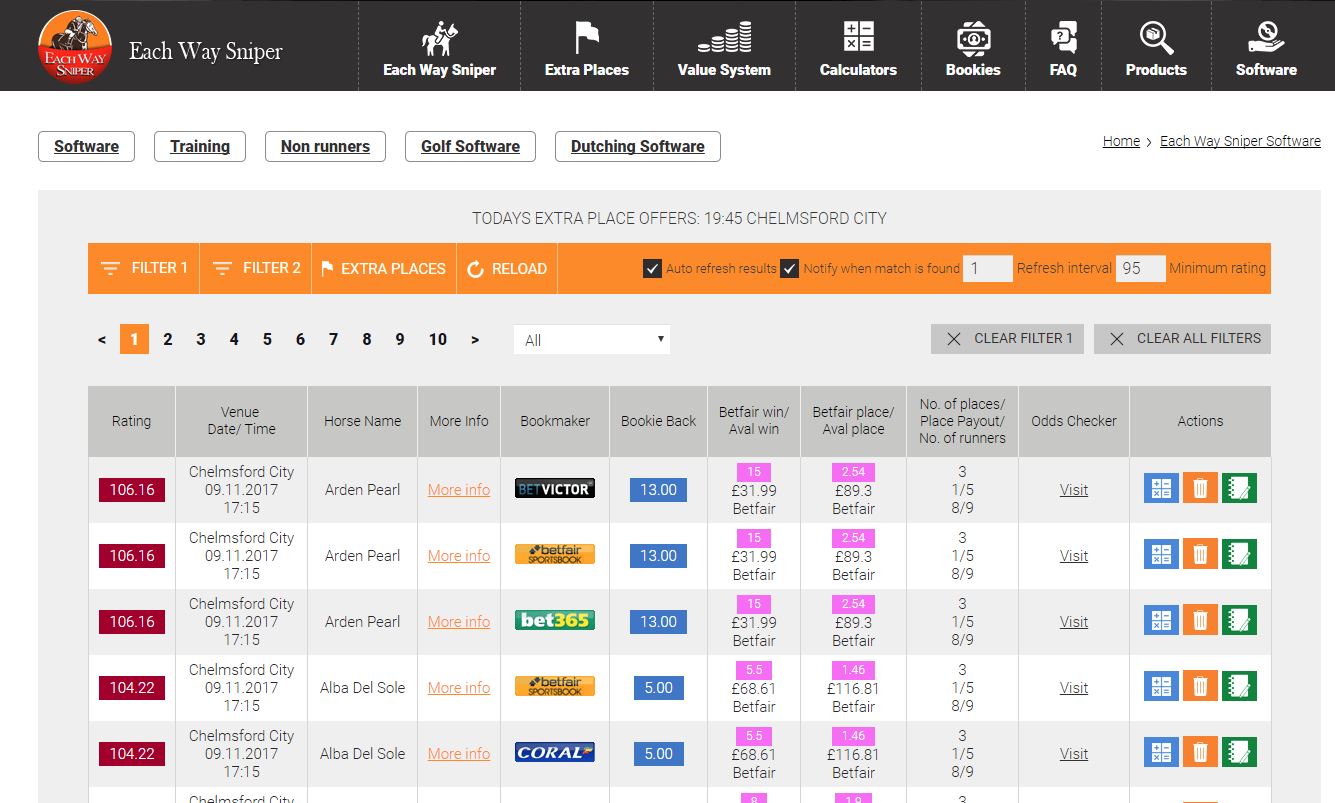This screenshot has height=803, width=1335.
Task: Open More info for Alba Del Sole Coral row
Action: click(459, 753)
